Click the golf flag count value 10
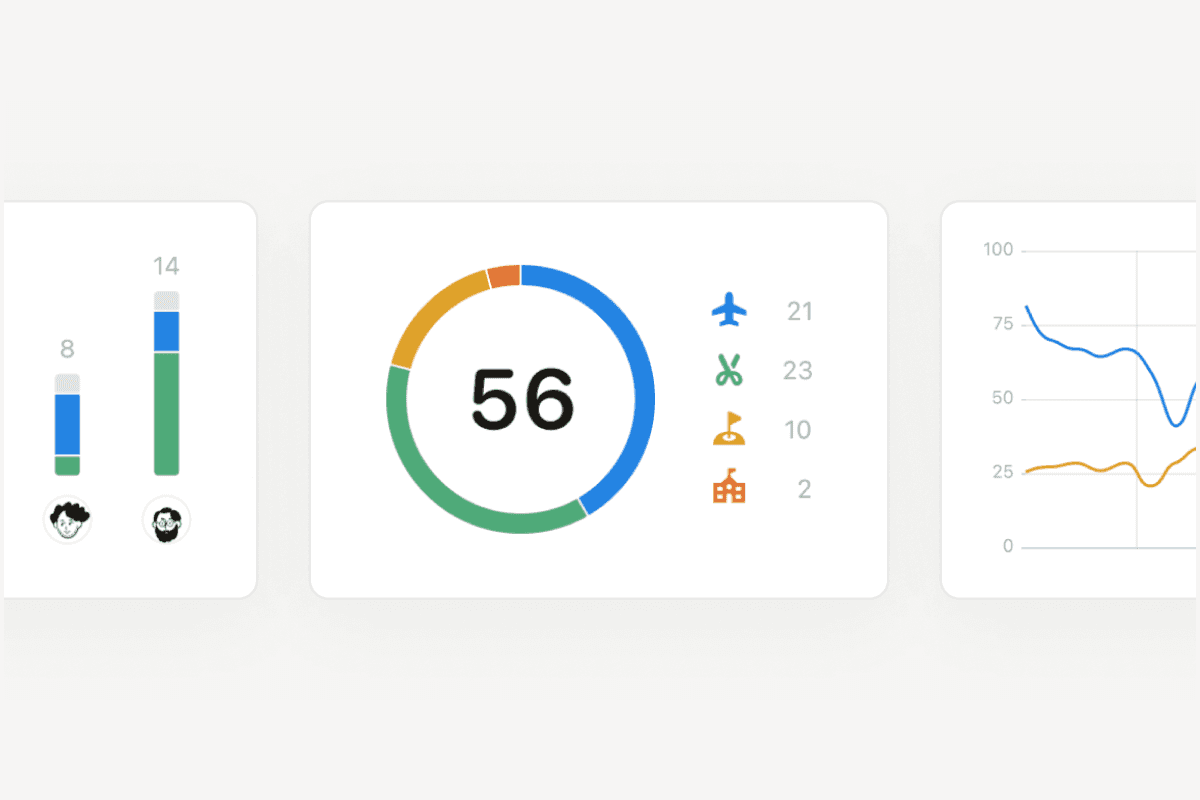The height and width of the screenshot is (800, 1200). [798, 430]
